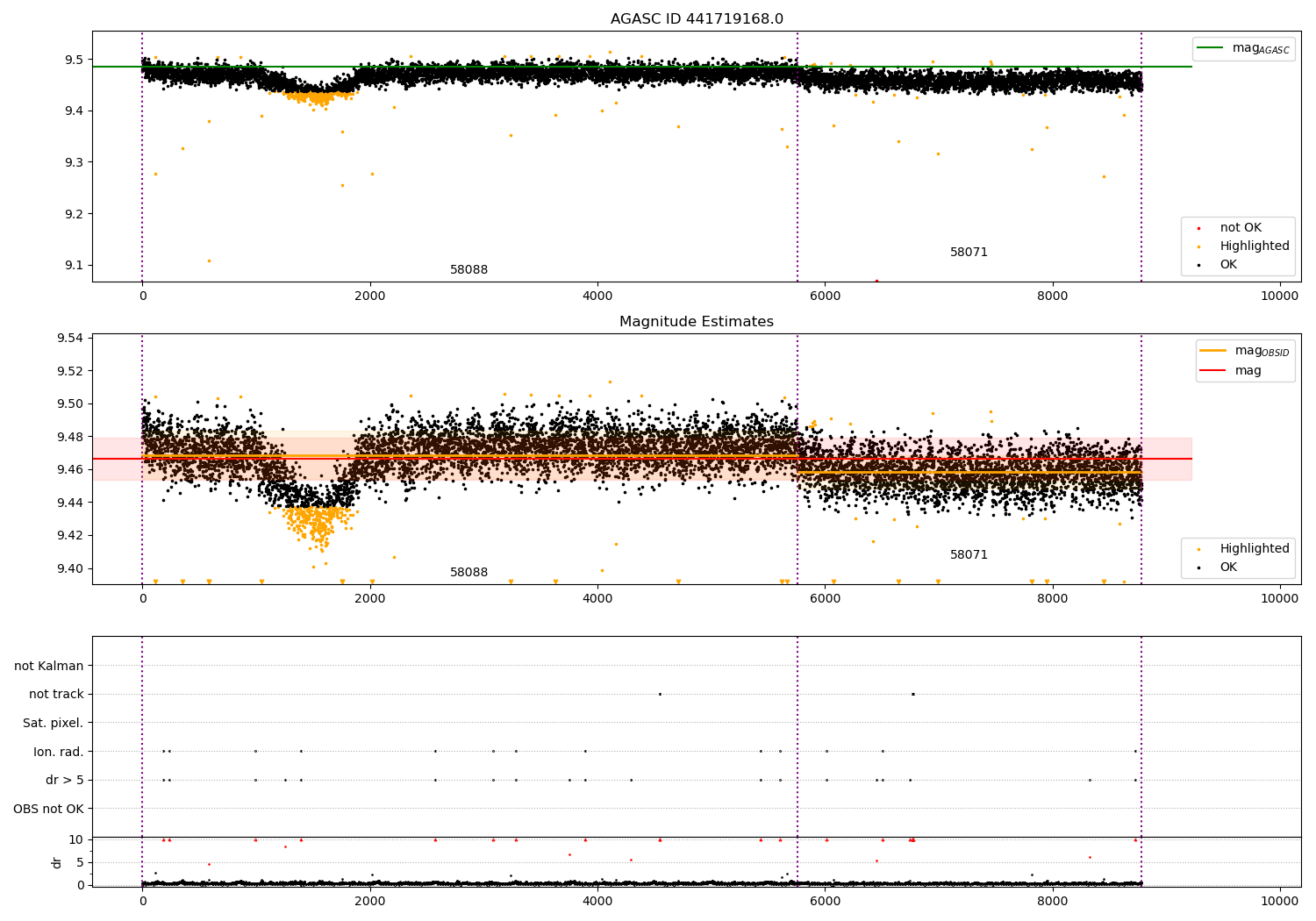Click the 9.1 tick on top plot y-axis
1316x921 pixels.
[74, 266]
